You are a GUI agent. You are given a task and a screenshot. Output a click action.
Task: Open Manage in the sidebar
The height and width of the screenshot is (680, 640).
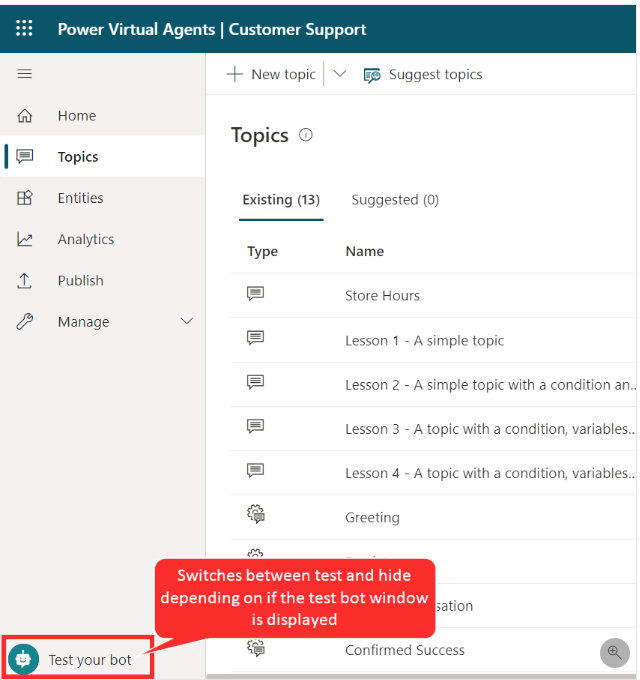coord(102,322)
